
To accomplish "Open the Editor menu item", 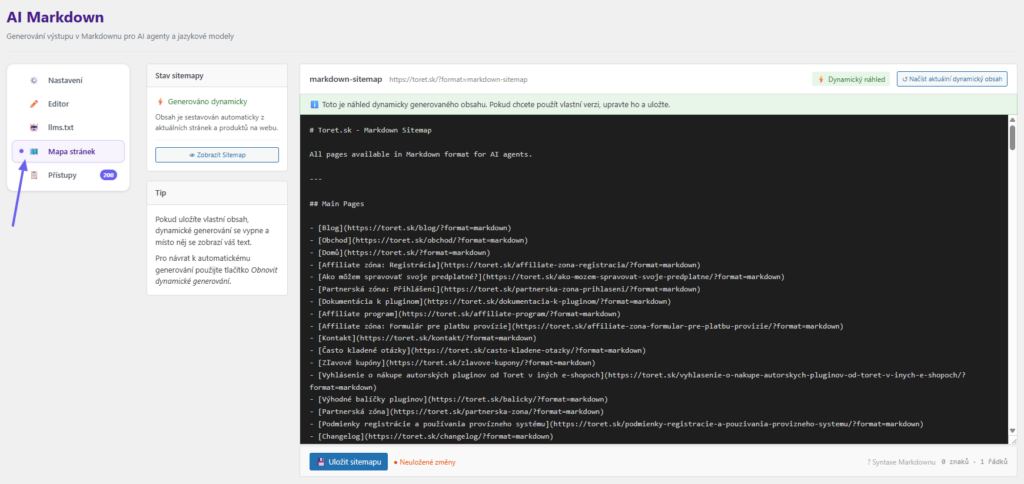I will coord(68,104).
